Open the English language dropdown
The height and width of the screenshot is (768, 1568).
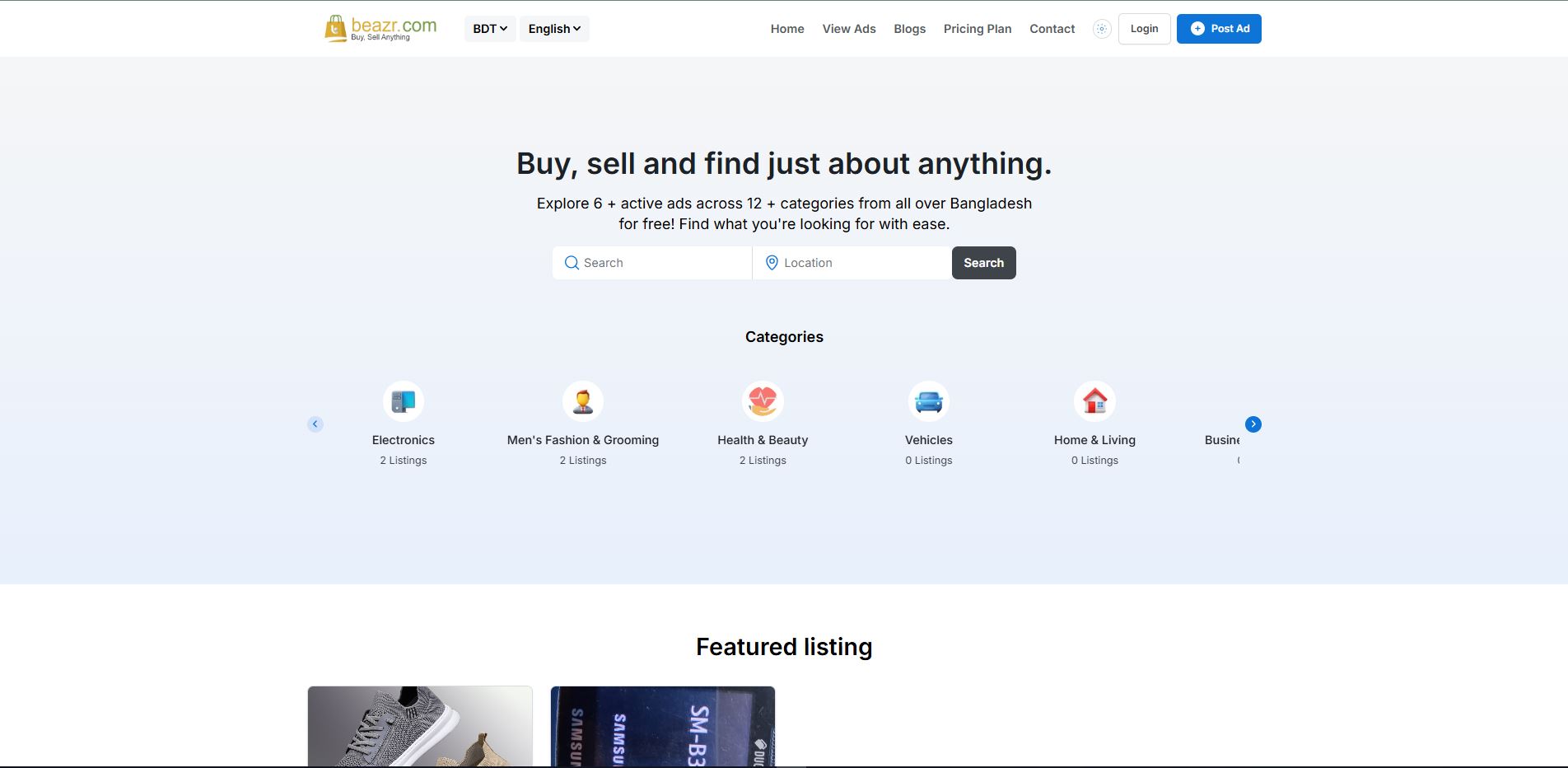click(x=554, y=29)
